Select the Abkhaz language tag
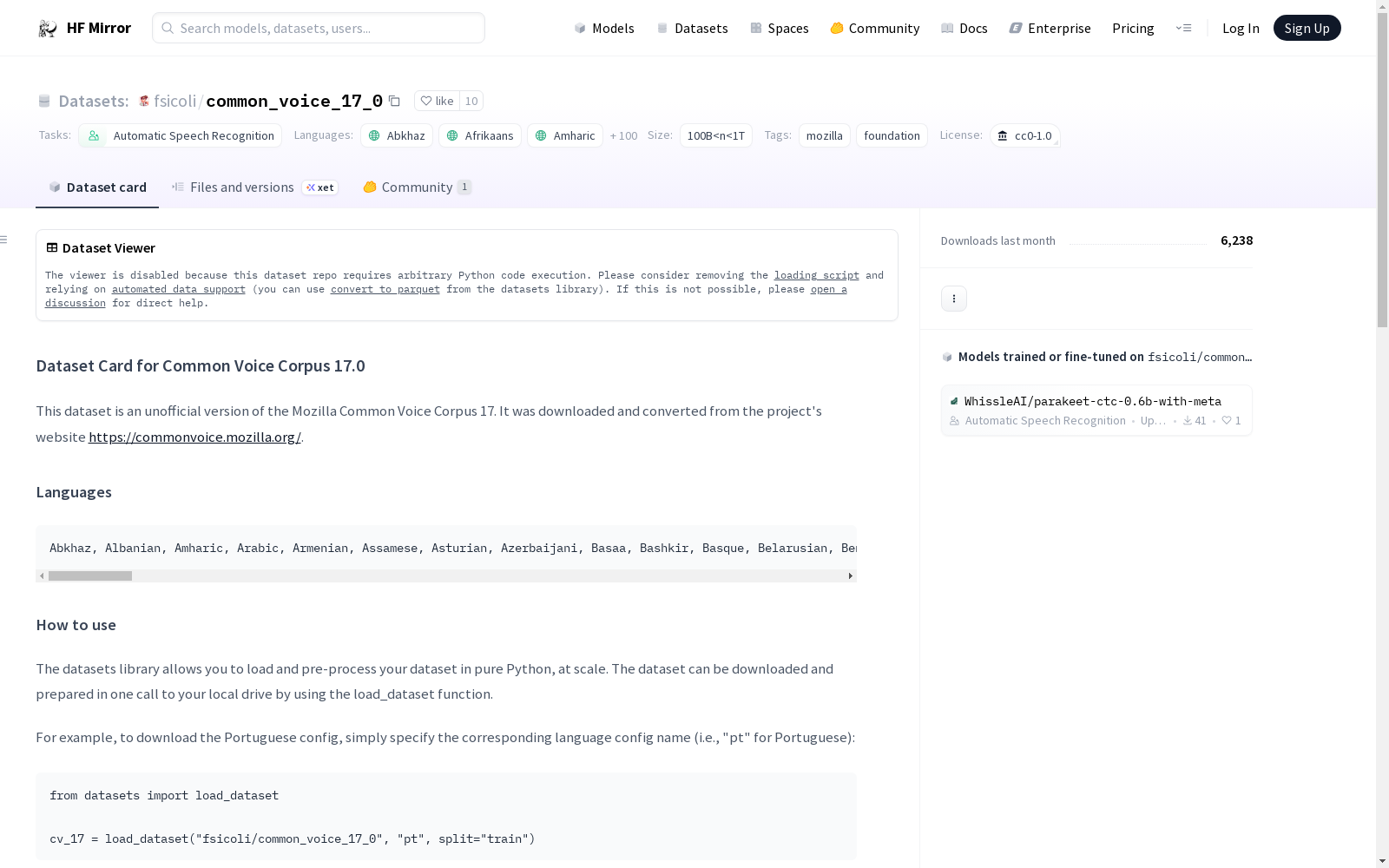The width and height of the screenshot is (1389, 868). click(x=397, y=135)
